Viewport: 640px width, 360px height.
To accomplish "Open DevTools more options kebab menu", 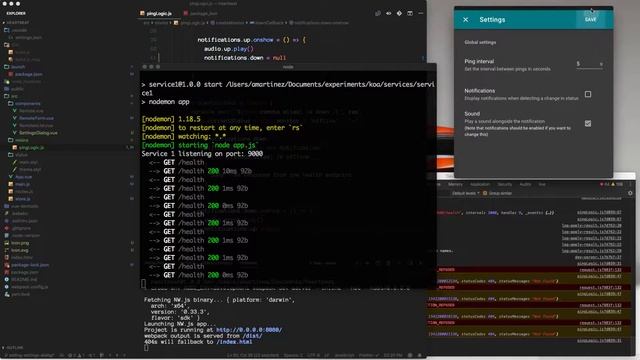I will click(631, 184).
